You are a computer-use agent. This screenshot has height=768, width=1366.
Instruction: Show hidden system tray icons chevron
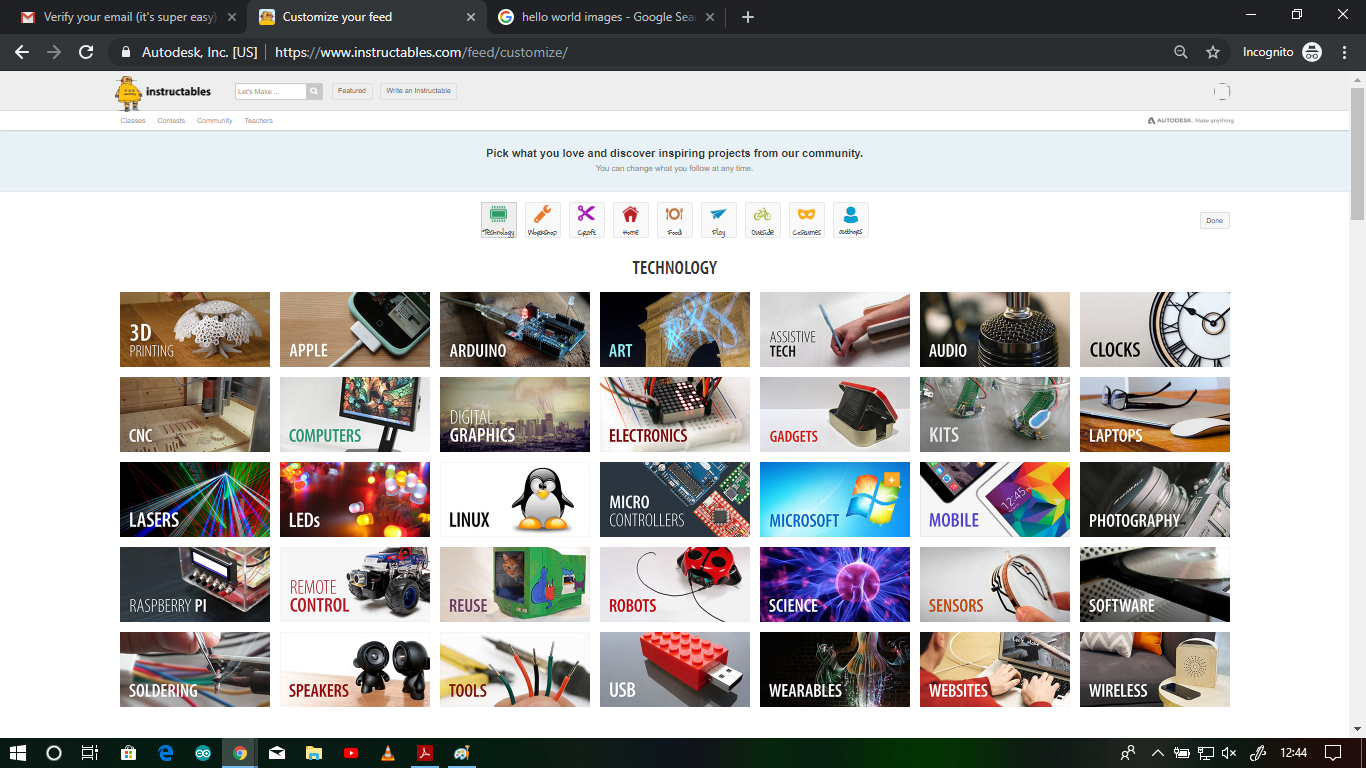pos(1157,753)
